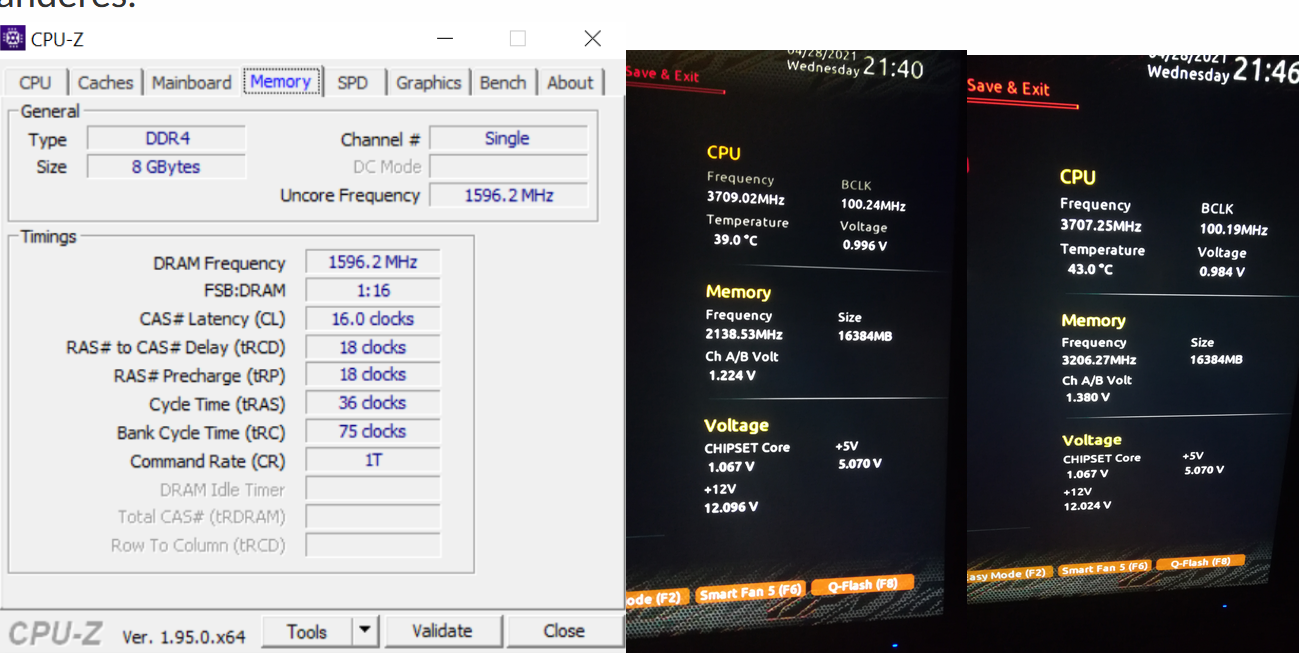Click the tRCD value 18 clocks
Viewport: 1299px width, 653px height.
coord(372,347)
